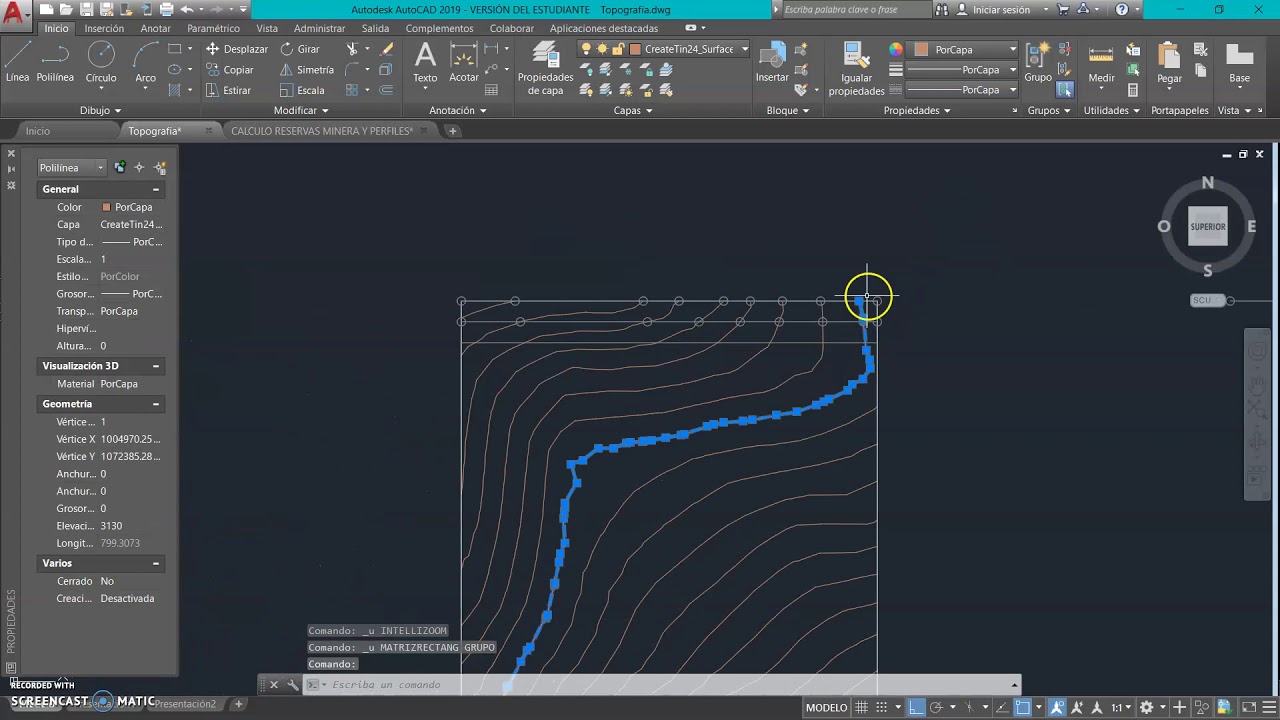Switch to the Inicio file tab

click(x=37, y=131)
